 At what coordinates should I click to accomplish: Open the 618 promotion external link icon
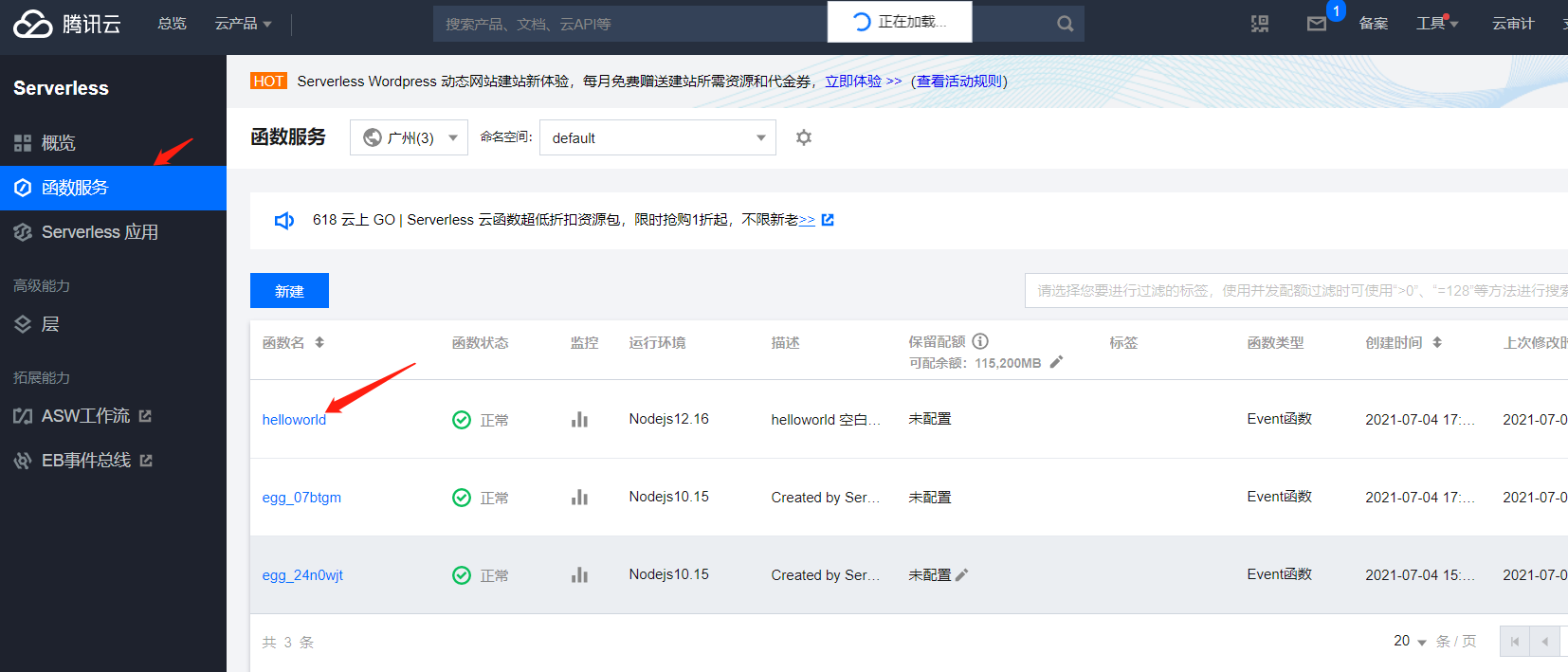click(828, 220)
